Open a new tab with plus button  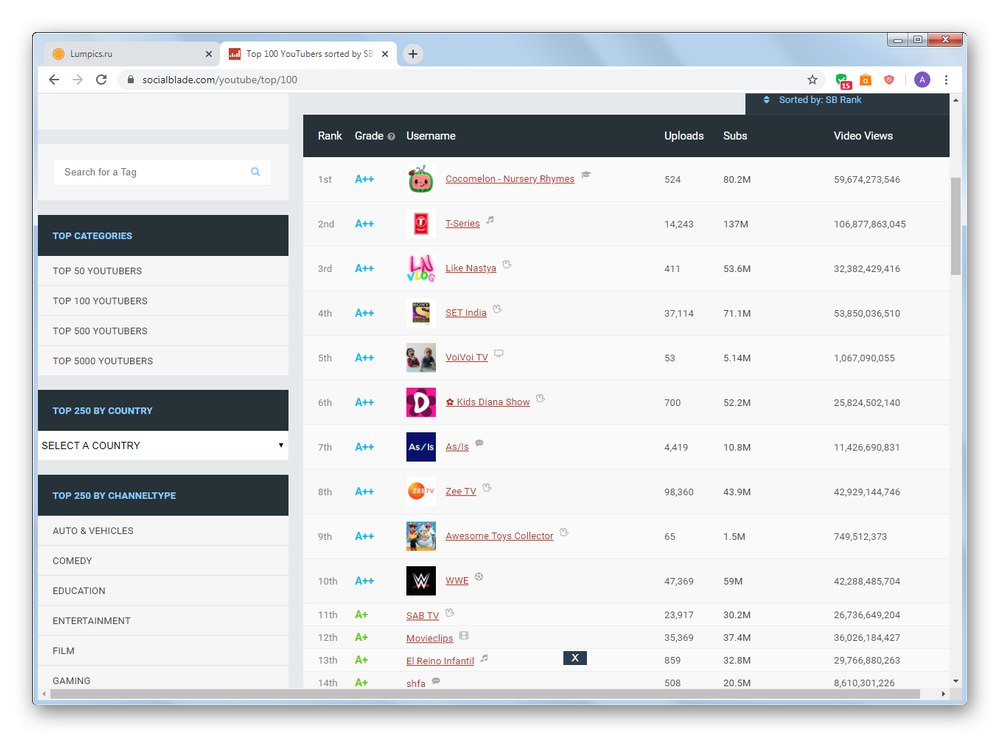[x=413, y=54]
